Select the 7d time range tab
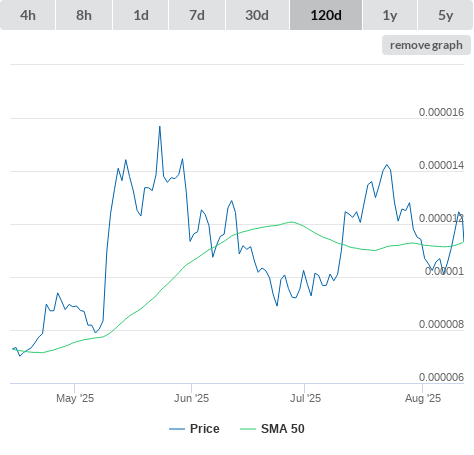Screen dimensions: 474x455 coord(197,15)
